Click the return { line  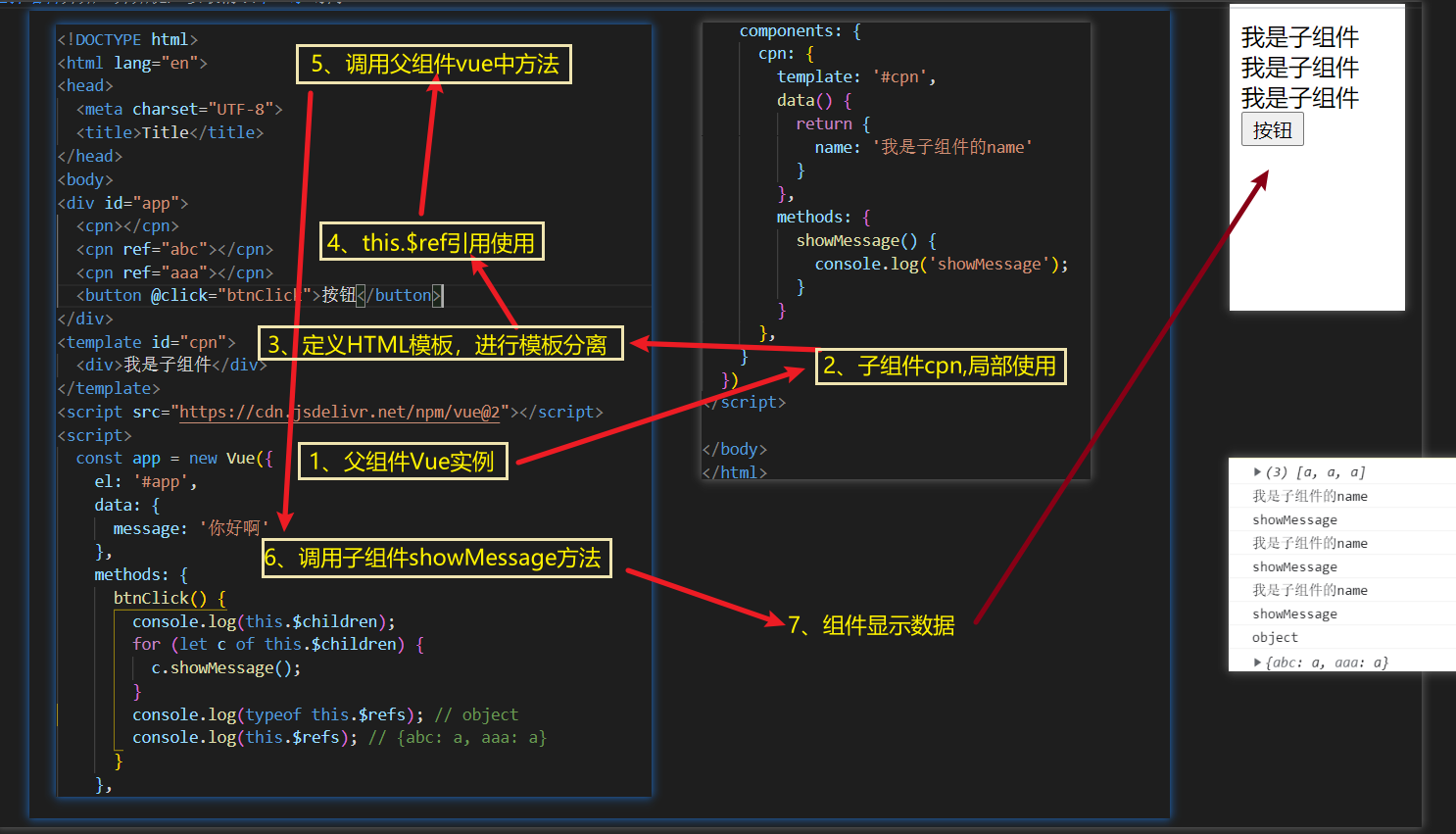(x=833, y=123)
